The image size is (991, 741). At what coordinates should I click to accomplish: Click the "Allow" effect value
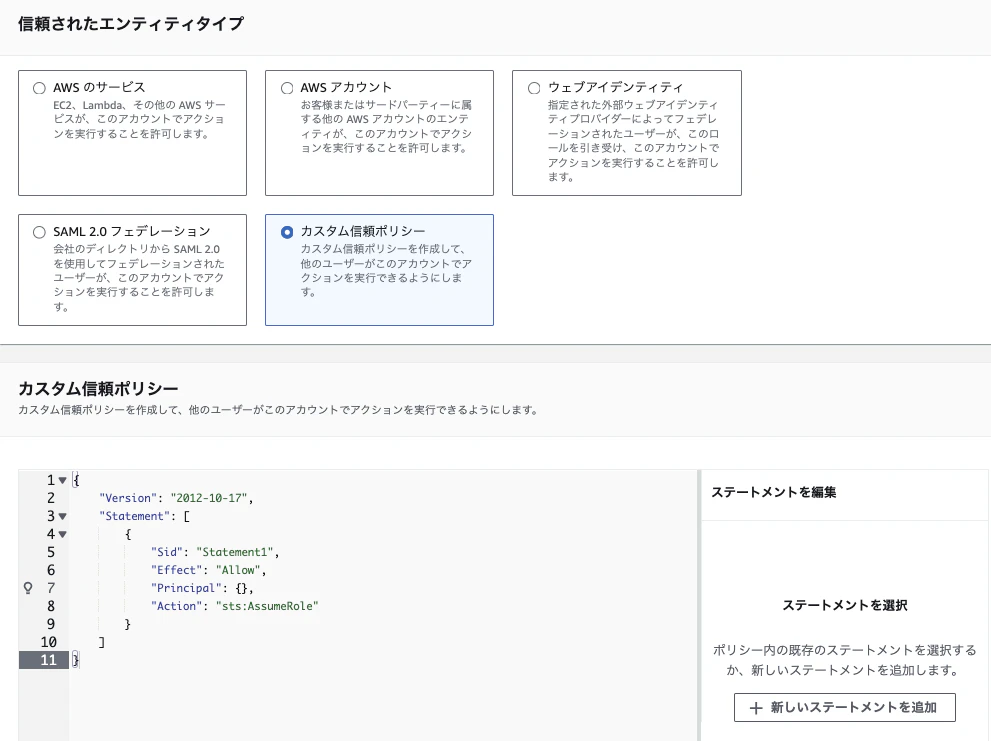coord(238,570)
